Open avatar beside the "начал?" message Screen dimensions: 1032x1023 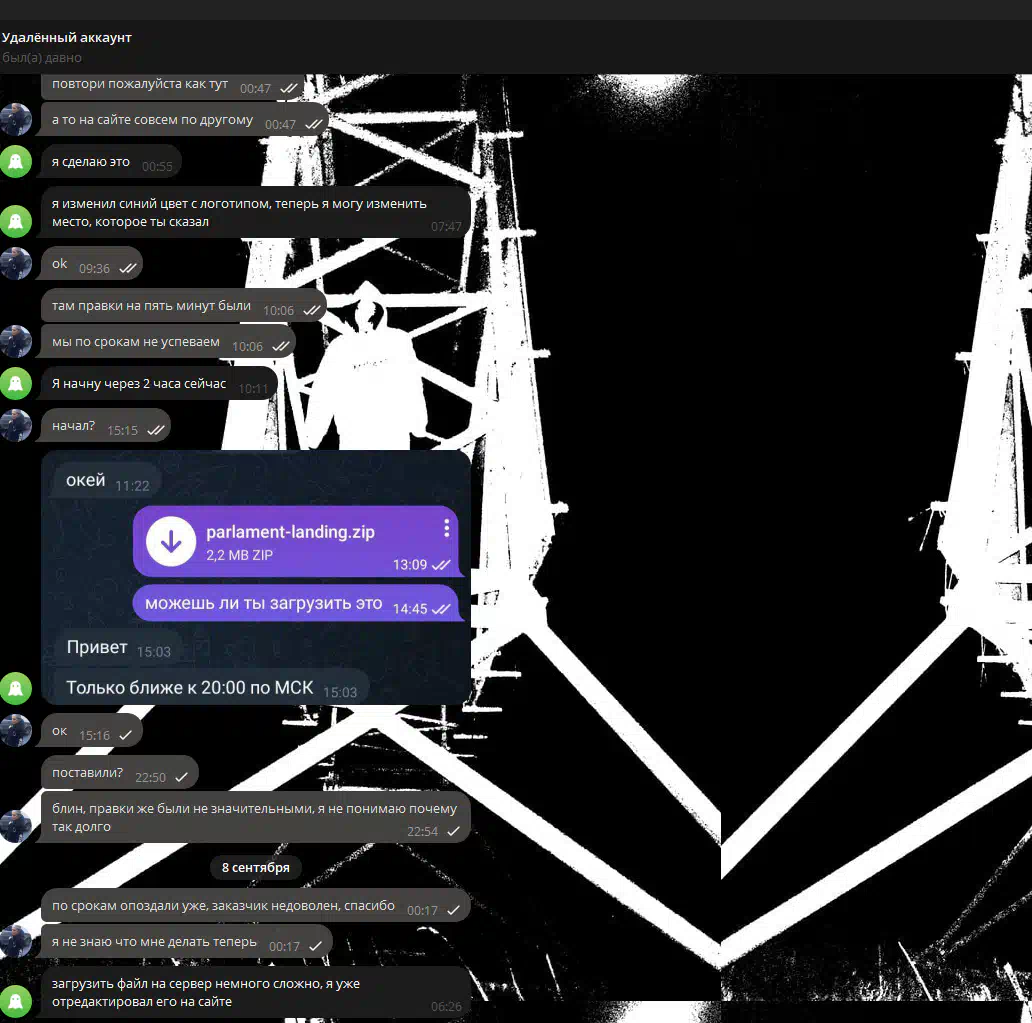coord(16,425)
